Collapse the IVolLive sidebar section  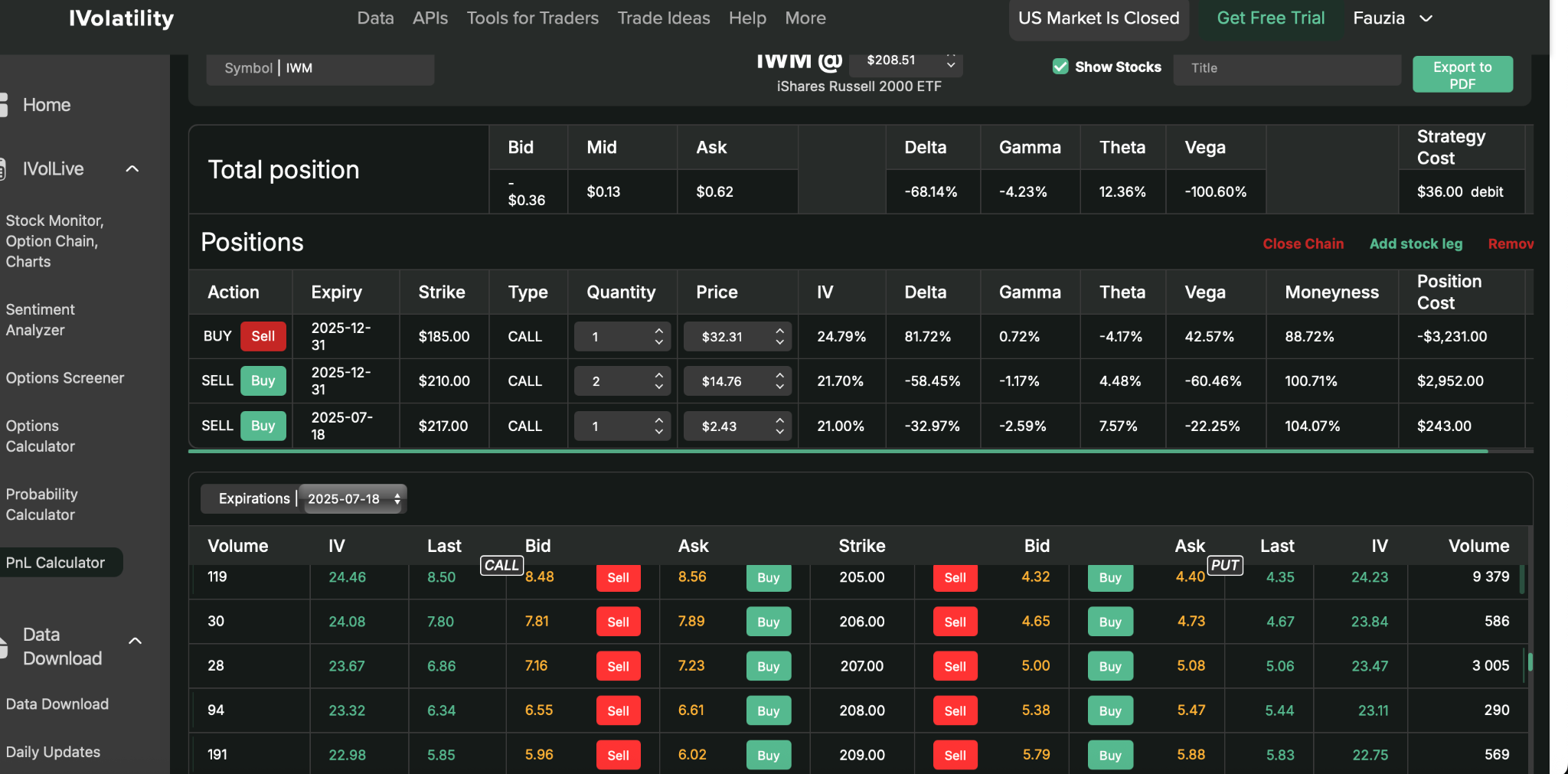(132, 169)
